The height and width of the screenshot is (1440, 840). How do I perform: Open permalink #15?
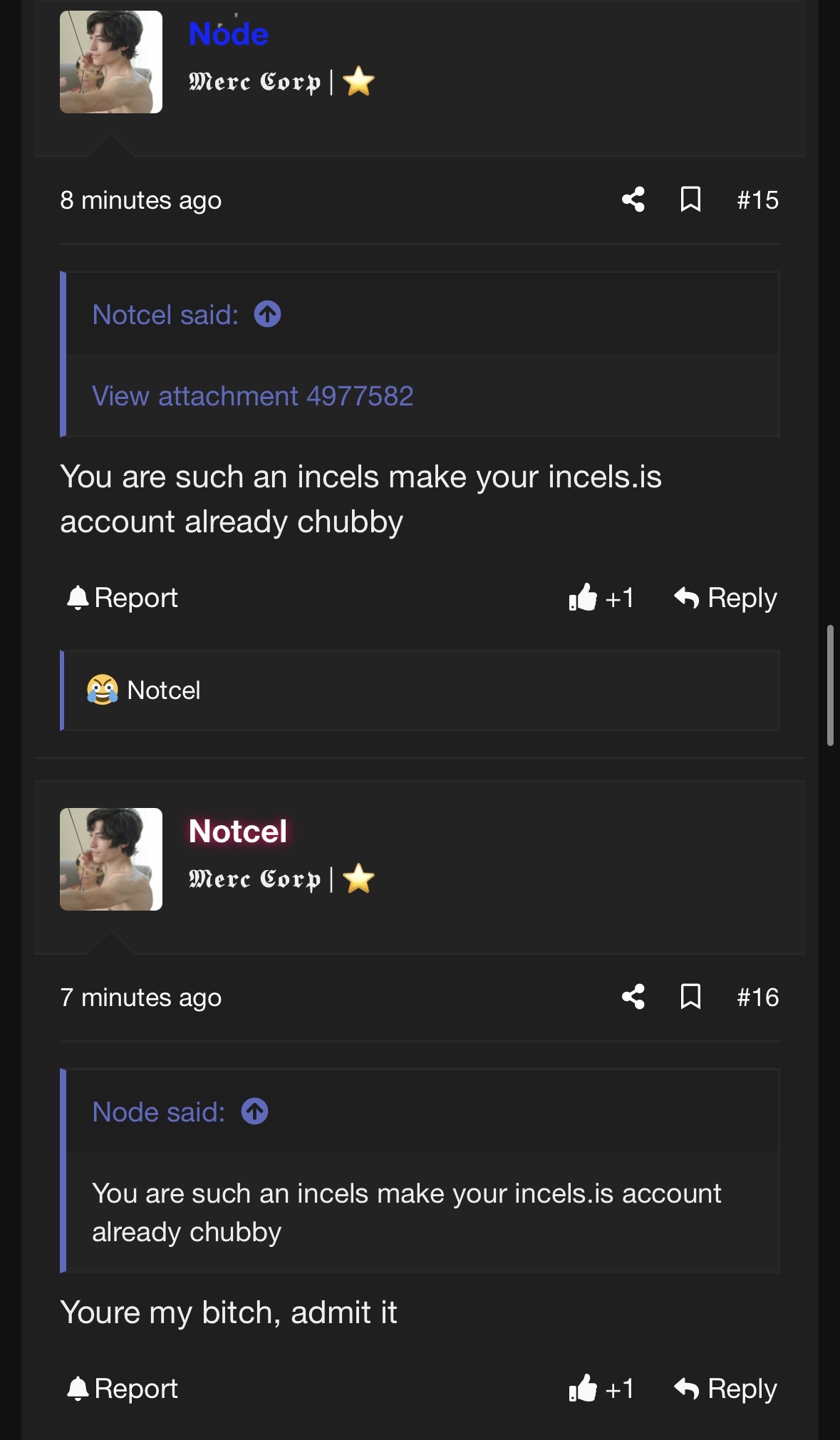point(757,200)
